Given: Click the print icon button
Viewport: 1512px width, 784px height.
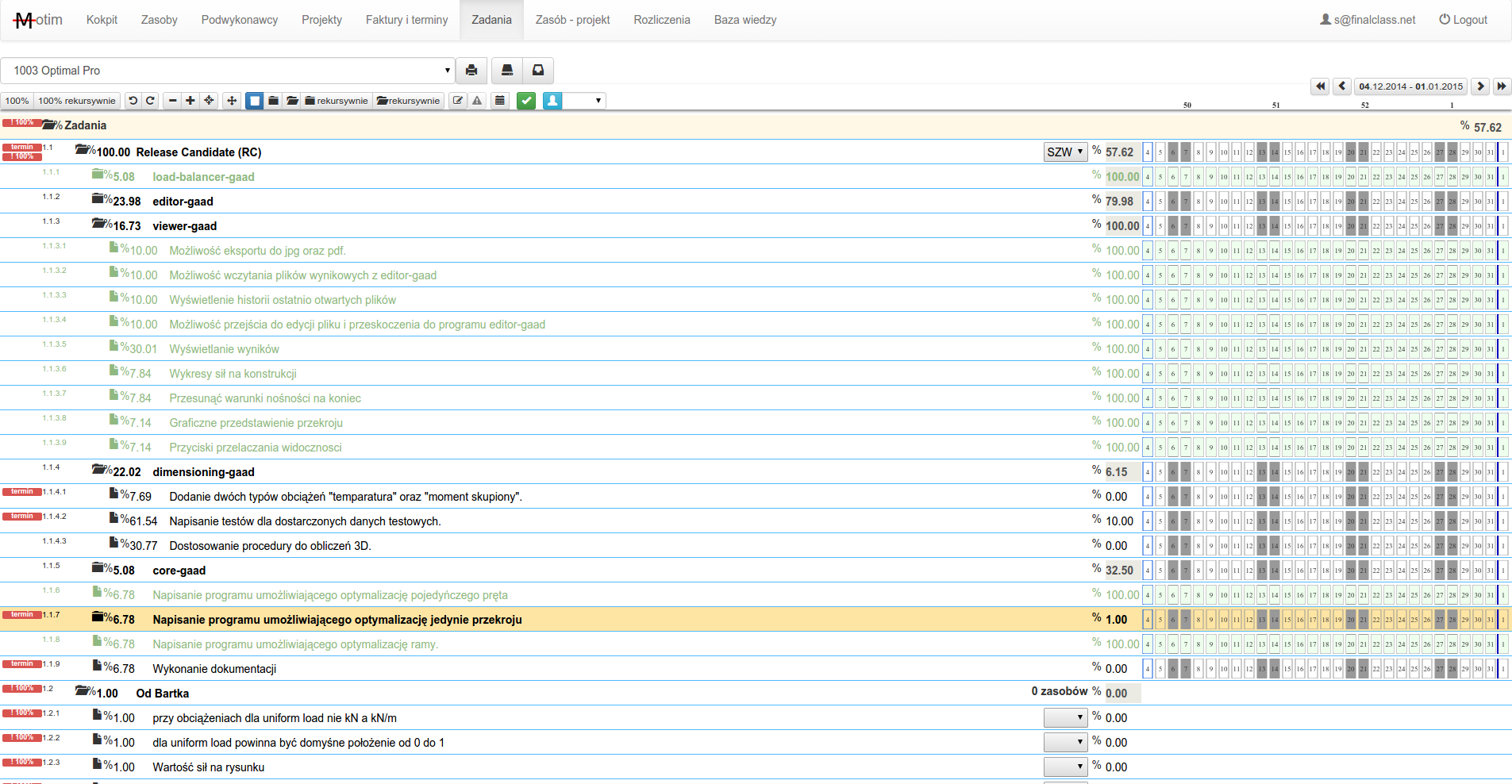Looking at the screenshot, I should click(x=471, y=71).
